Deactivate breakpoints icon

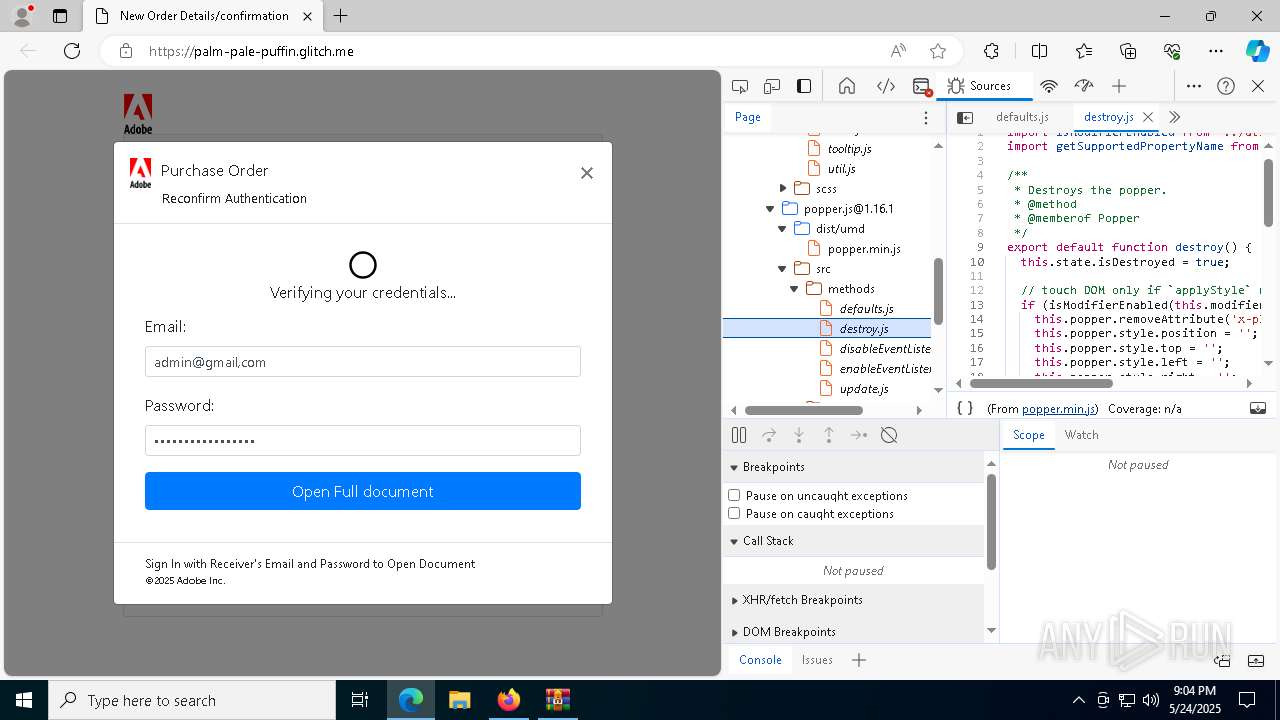889,435
